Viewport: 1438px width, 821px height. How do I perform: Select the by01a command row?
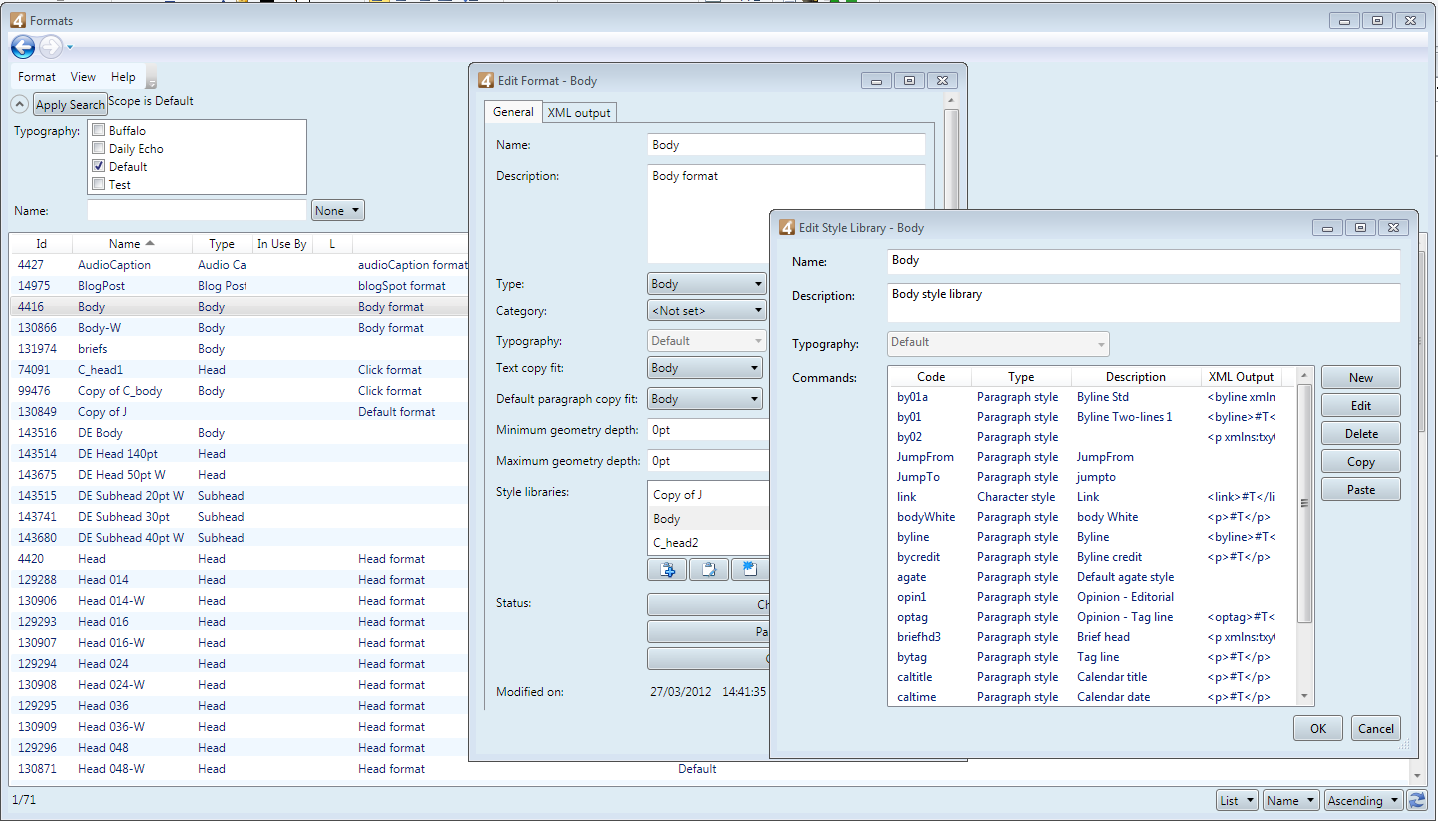click(x=1093, y=397)
